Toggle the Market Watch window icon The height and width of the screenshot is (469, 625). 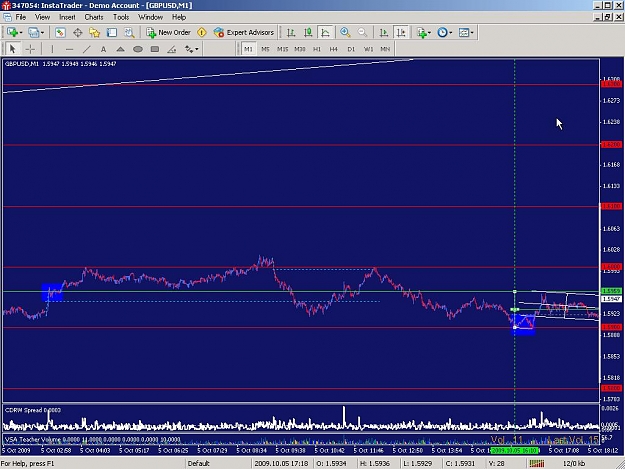tap(60, 33)
